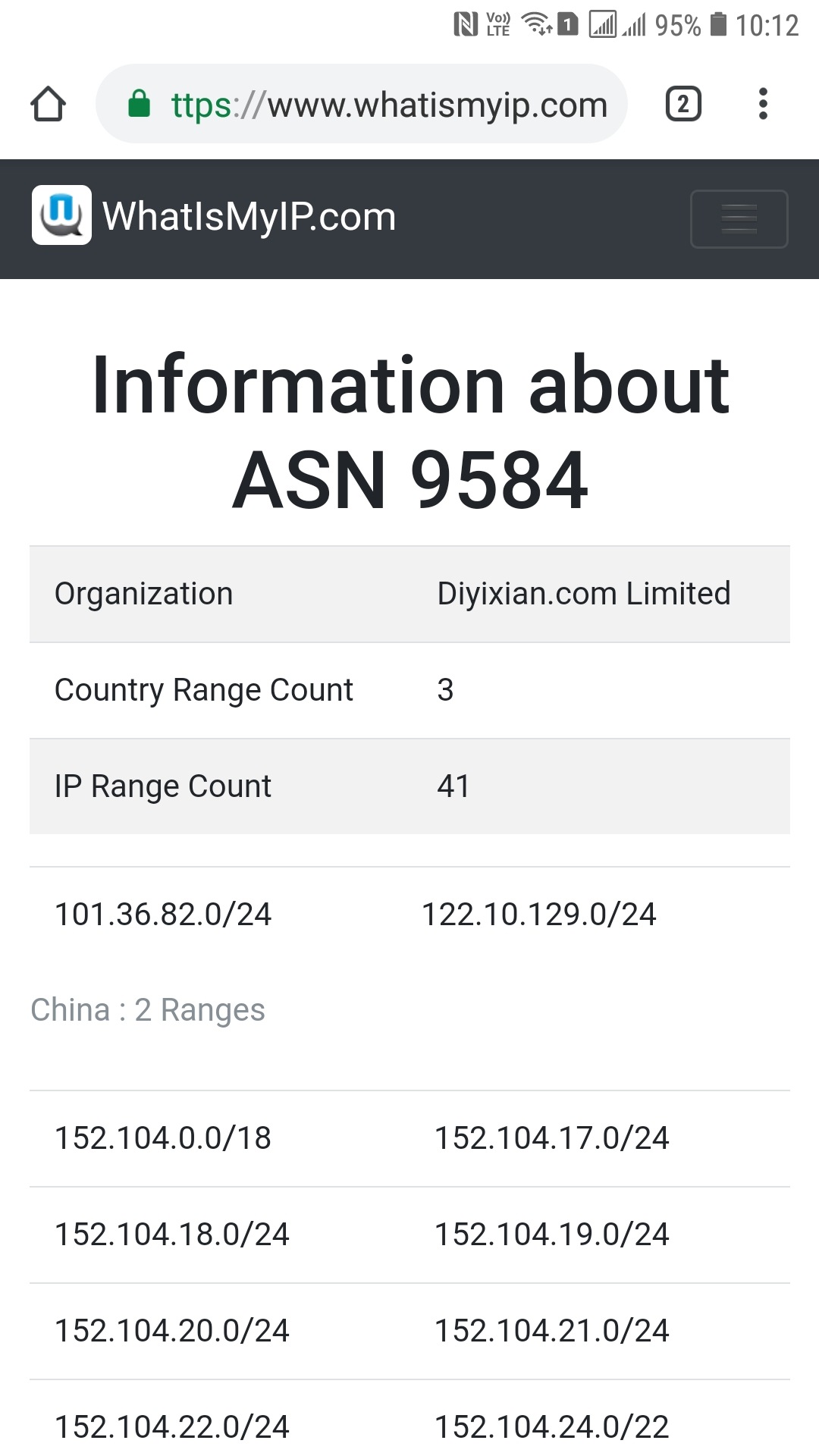Tap the battery indicator icon
The height and width of the screenshot is (1456, 819).
point(717,25)
